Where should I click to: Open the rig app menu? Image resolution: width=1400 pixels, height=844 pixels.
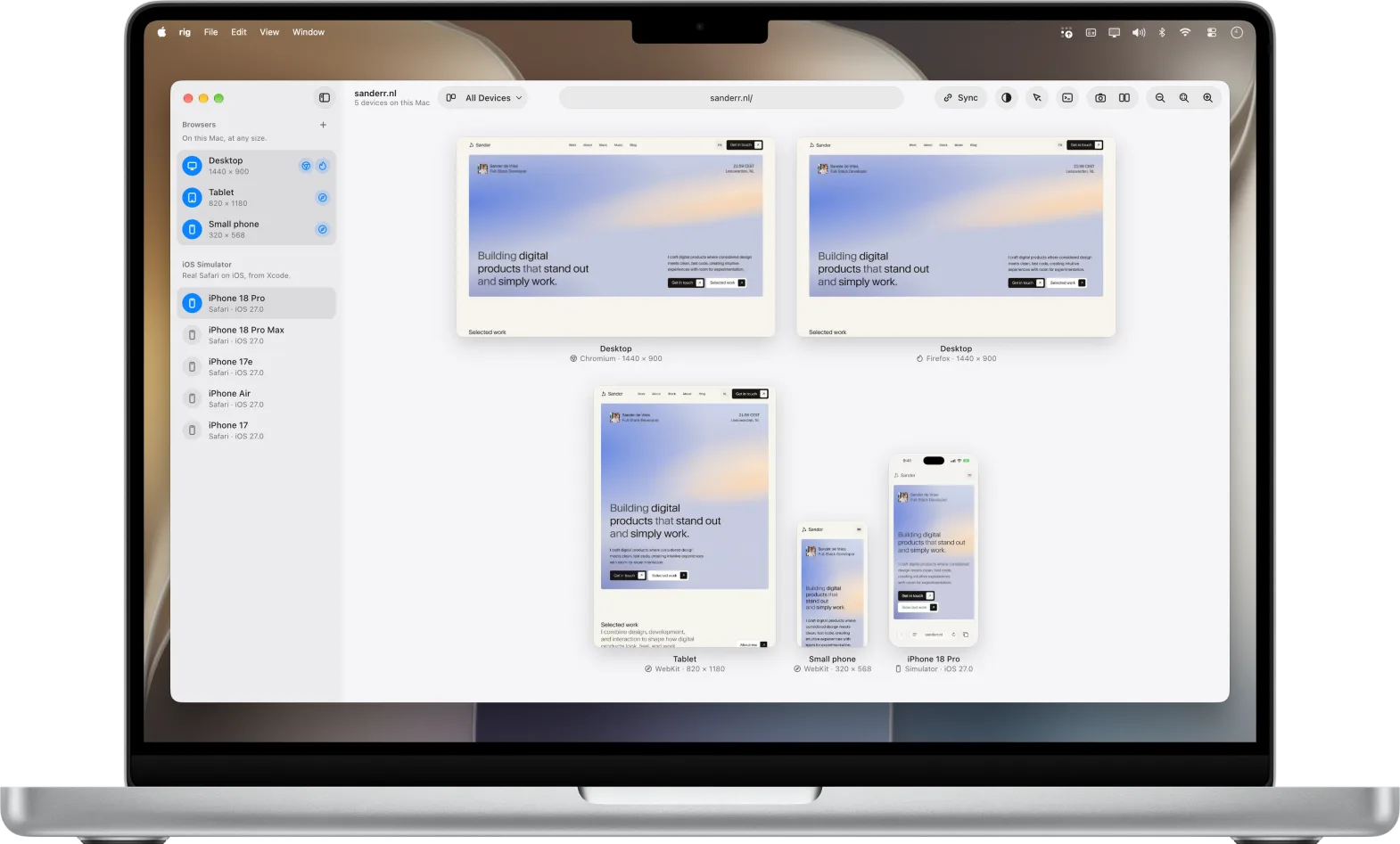point(185,32)
